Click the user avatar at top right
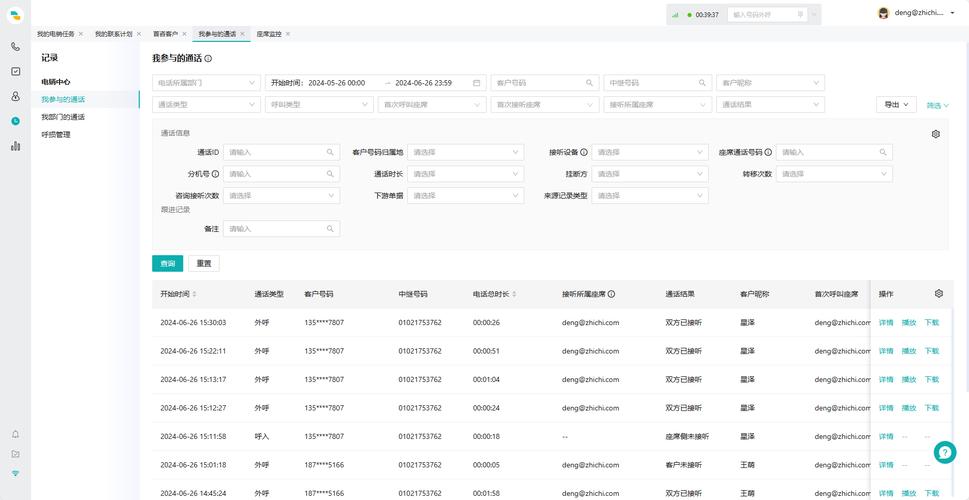Viewport: 969px width, 500px height. [x=884, y=13]
